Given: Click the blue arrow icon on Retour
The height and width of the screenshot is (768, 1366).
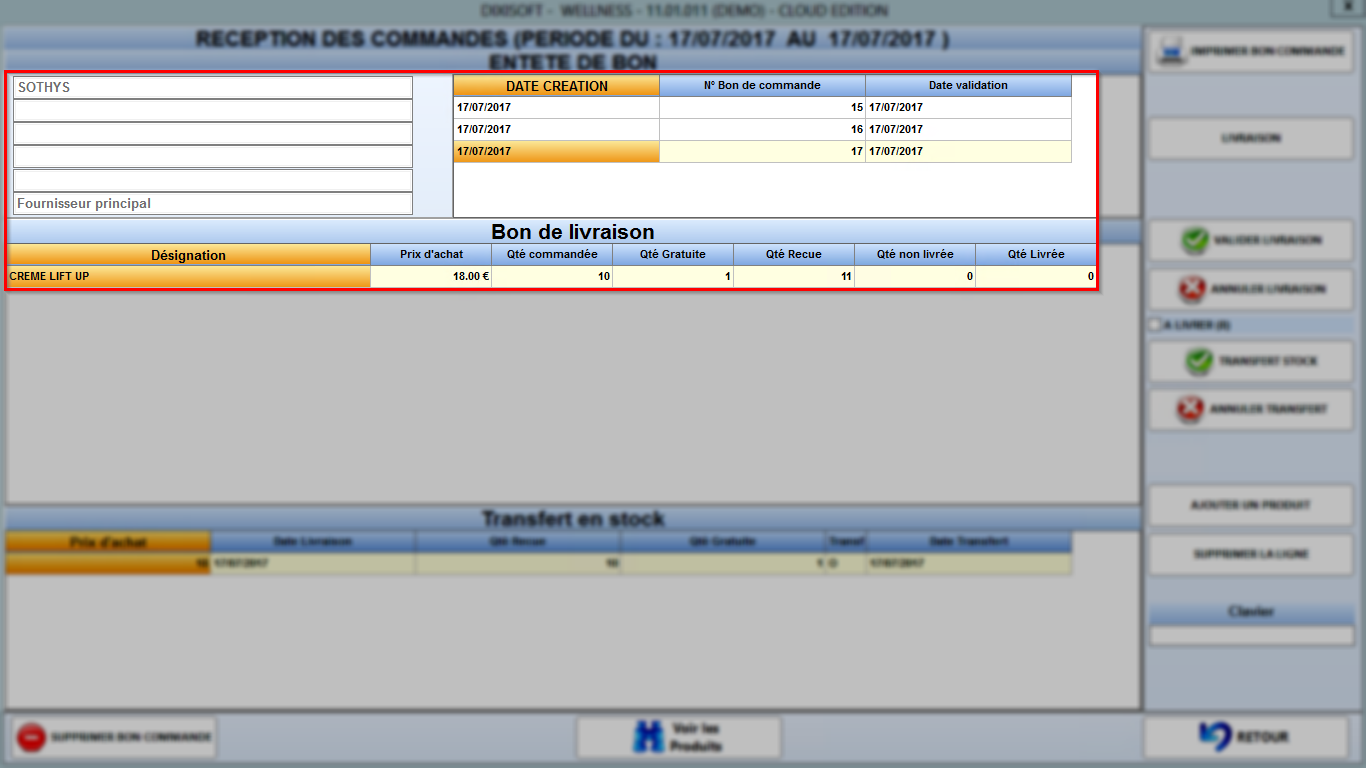Looking at the screenshot, I should click(1215, 737).
